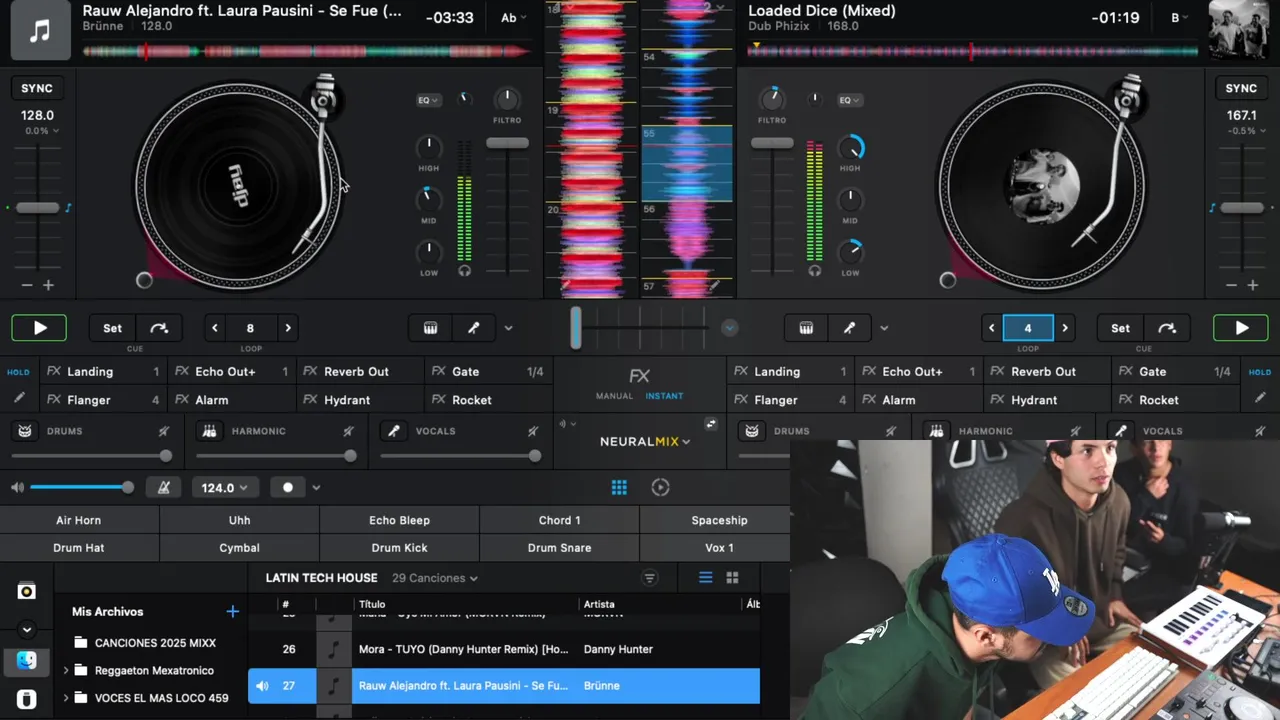Click the Automix circular play icon

coord(660,488)
